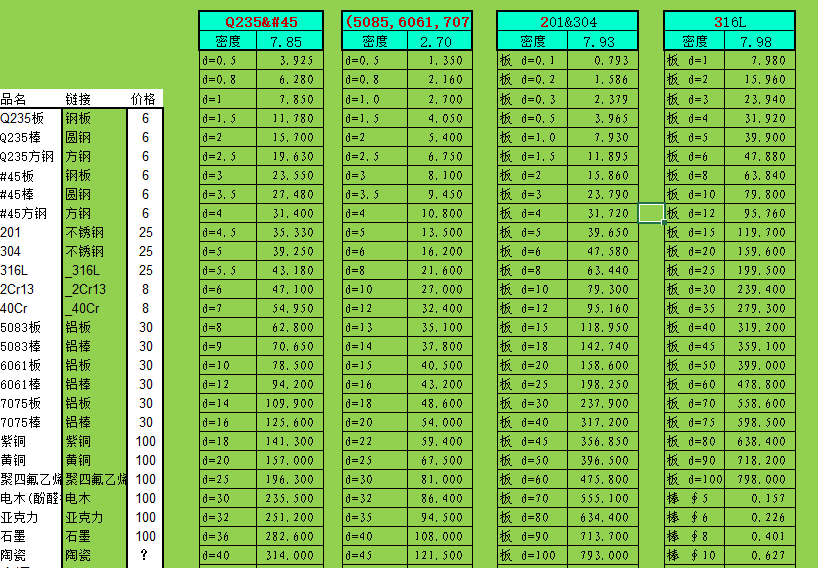Click value 793.000 in the 201&304 table
The width and height of the screenshot is (818, 568).
pyautogui.click(x=603, y=555)
